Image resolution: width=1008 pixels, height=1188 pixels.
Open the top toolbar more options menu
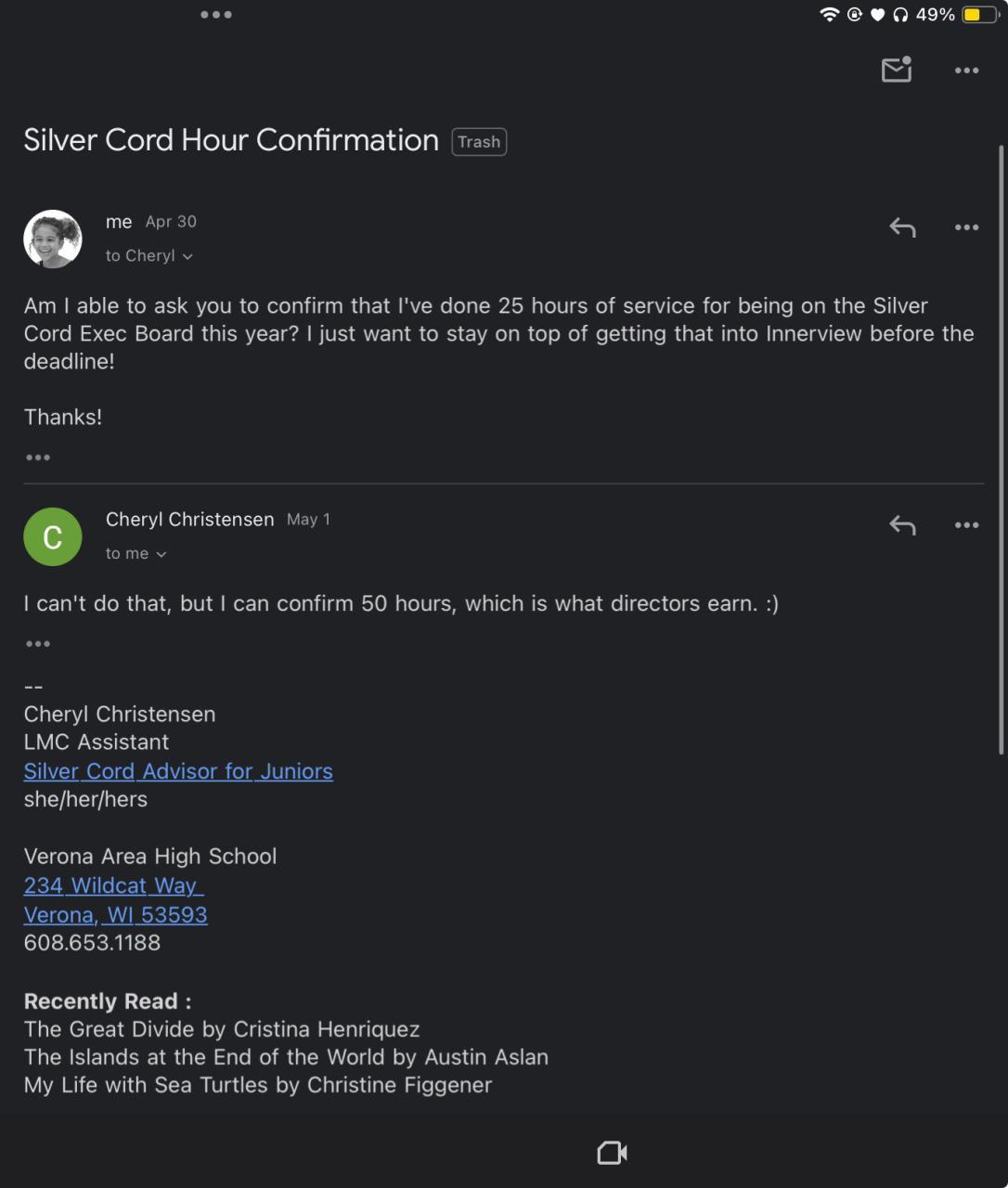tap(966, 71)
